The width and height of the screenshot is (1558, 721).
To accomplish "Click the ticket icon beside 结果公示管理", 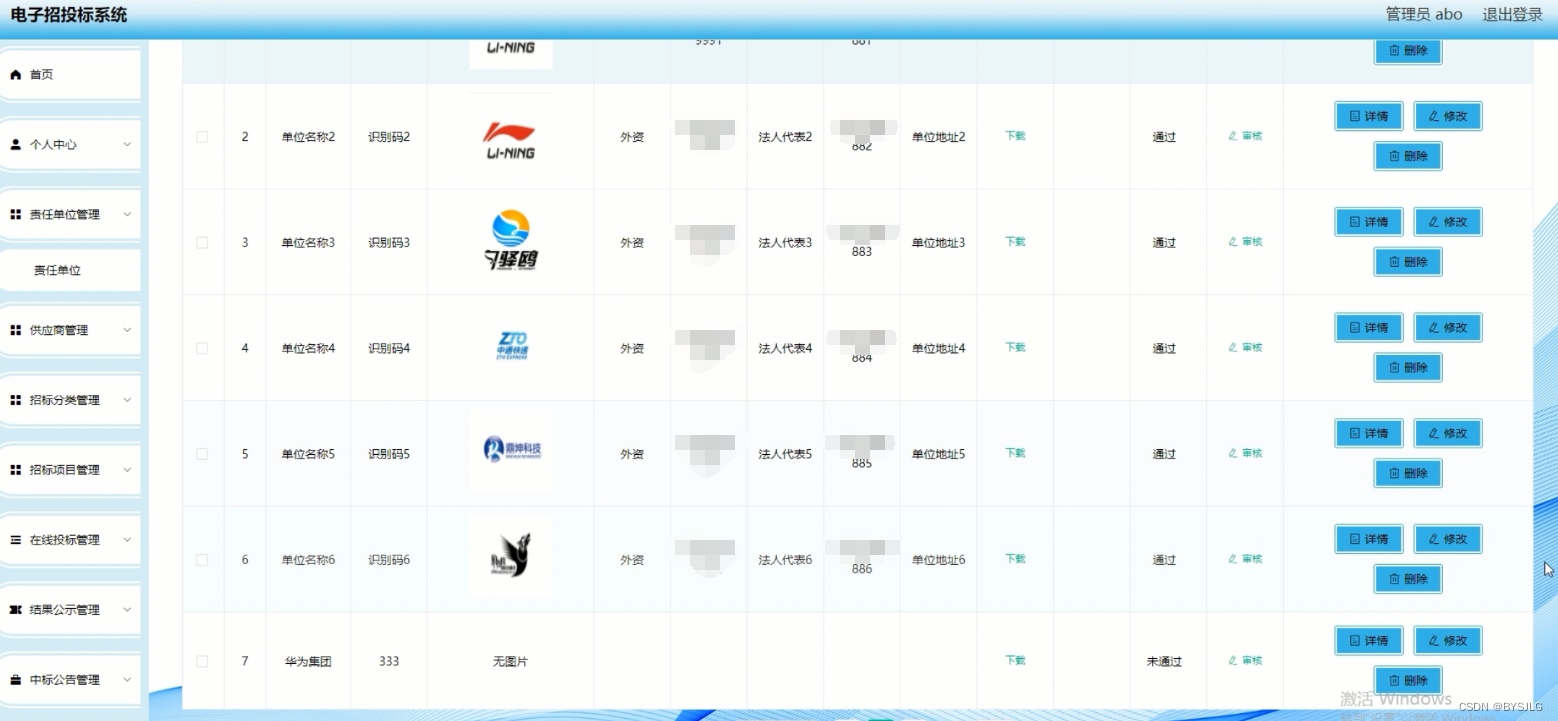I will 15,610.
